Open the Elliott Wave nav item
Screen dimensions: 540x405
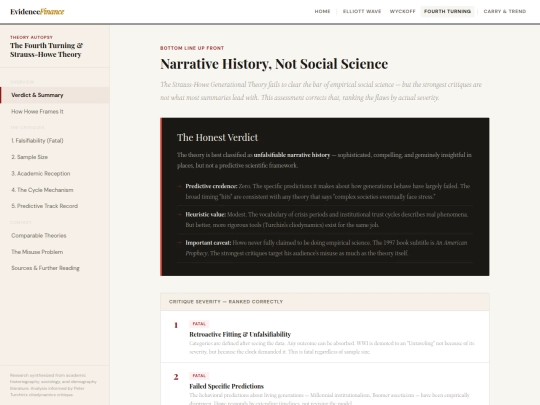pos(362,11)
